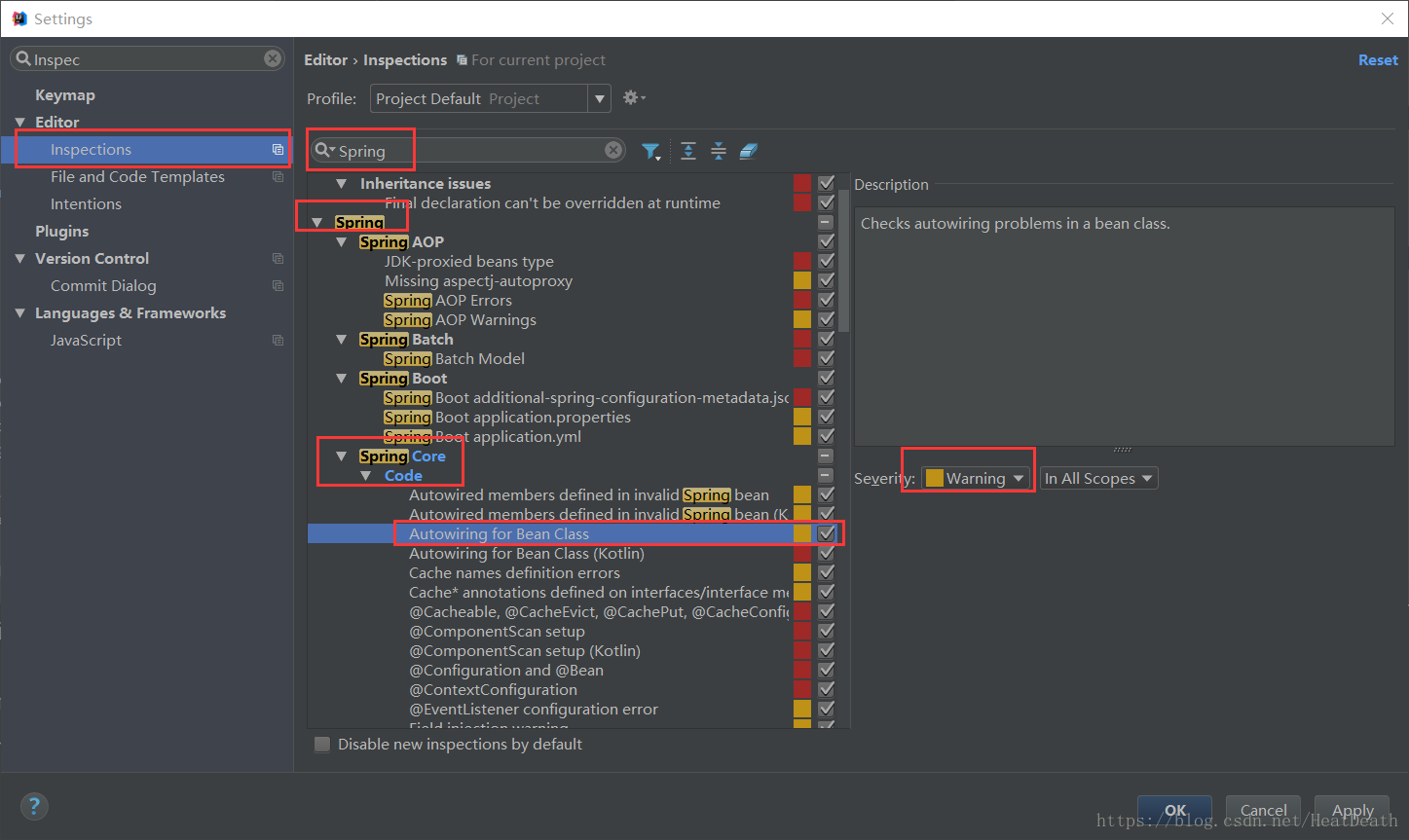Image resolution: width=1409 pixels, height=840 pixels.
Task: Clear the Spring inspections search field
Action: 613,150
